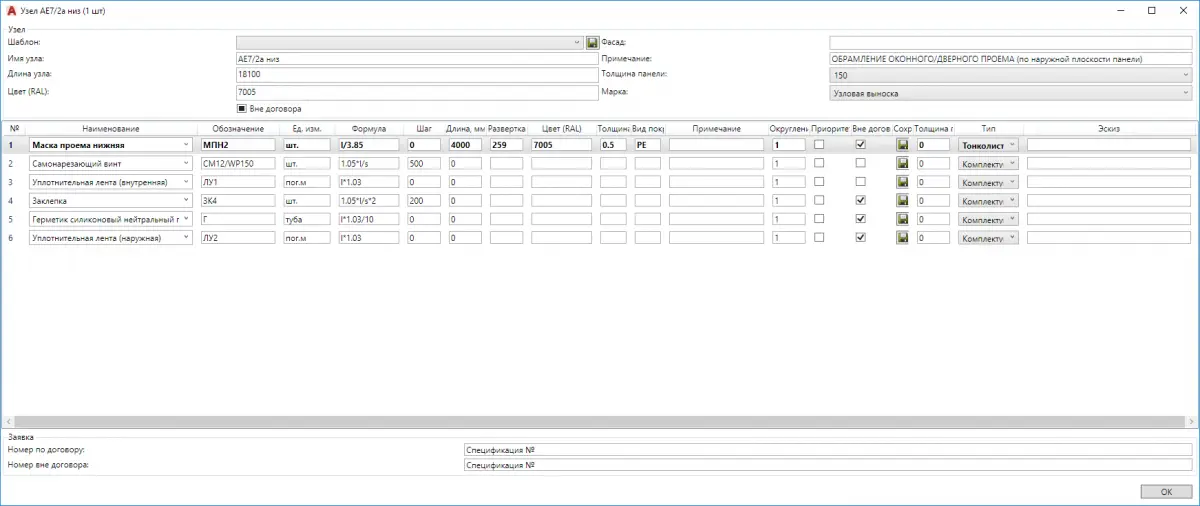Click the horizontal scrollbar under the table

tap(598, 422)
